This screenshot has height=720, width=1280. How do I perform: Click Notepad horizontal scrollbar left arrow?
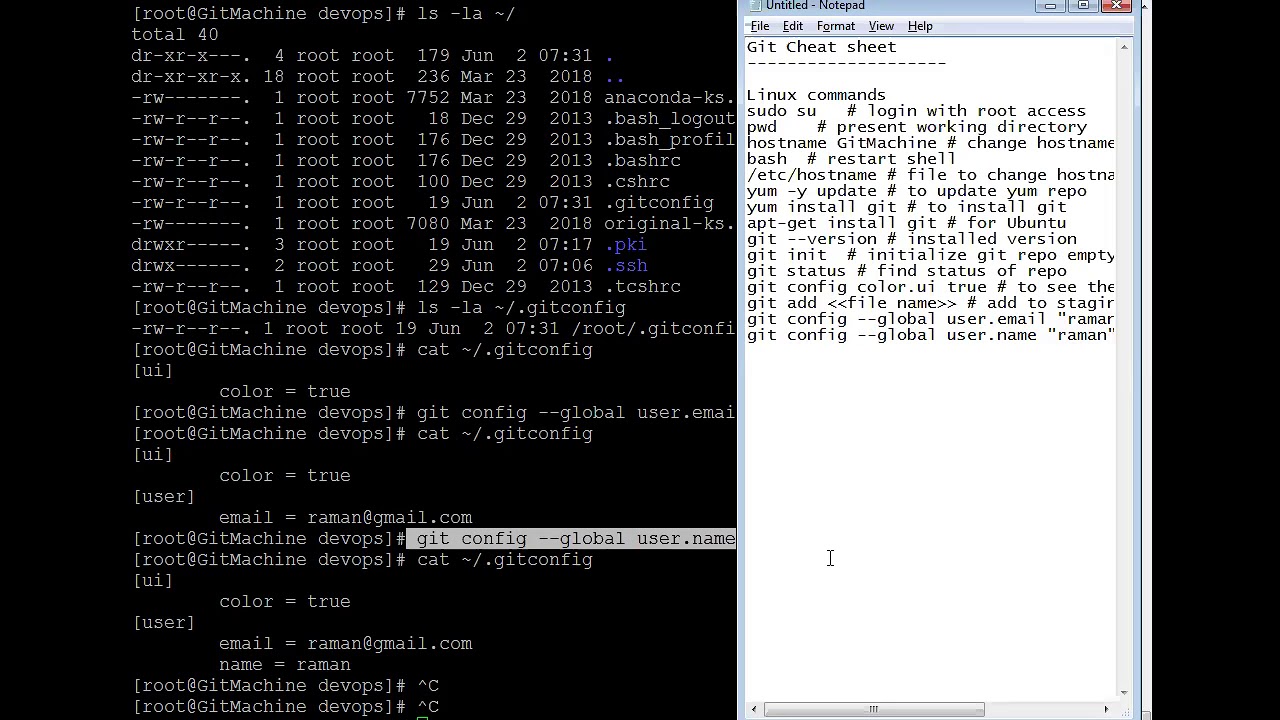coord(754,710)
